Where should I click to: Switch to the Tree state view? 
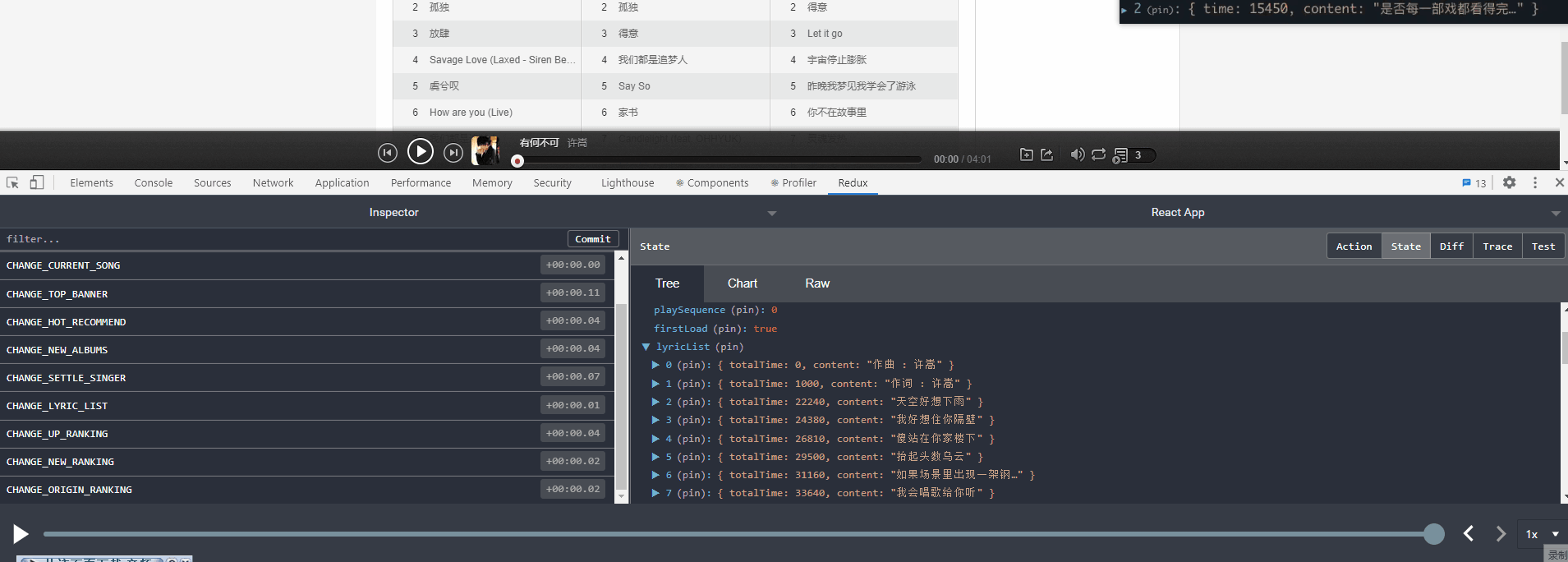pyautogui.click(x=667, y=283)
